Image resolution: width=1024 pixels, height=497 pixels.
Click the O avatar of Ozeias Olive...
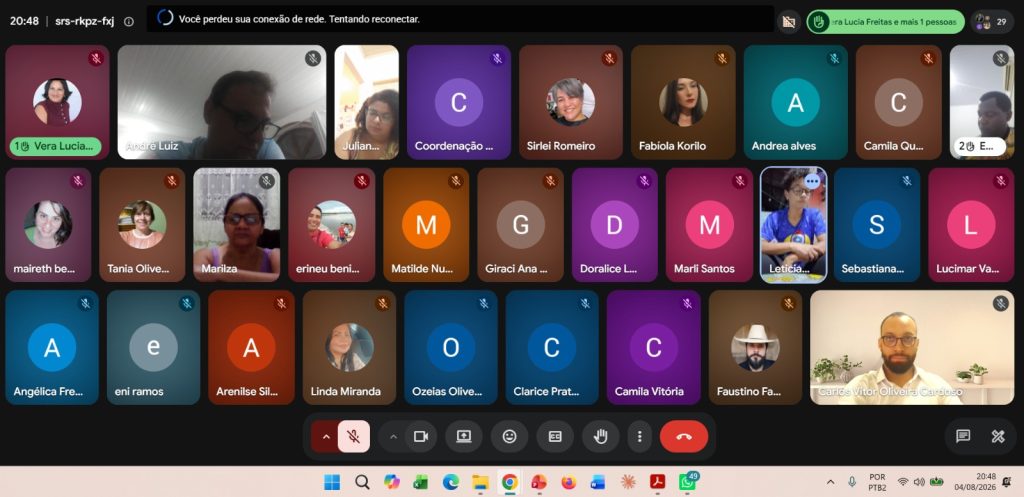click(451, 347)
